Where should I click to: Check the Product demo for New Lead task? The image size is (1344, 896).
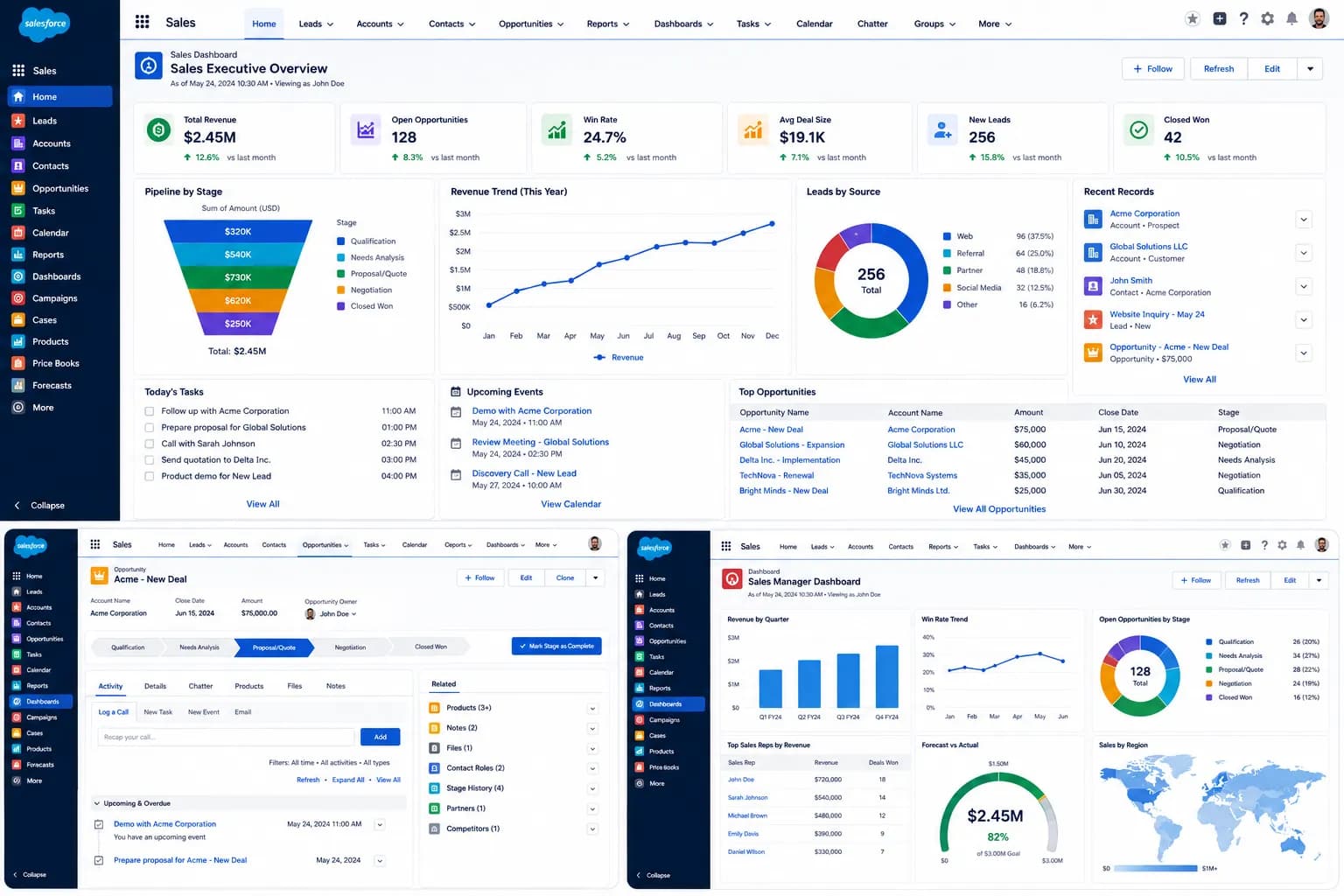tap(150, 477)
